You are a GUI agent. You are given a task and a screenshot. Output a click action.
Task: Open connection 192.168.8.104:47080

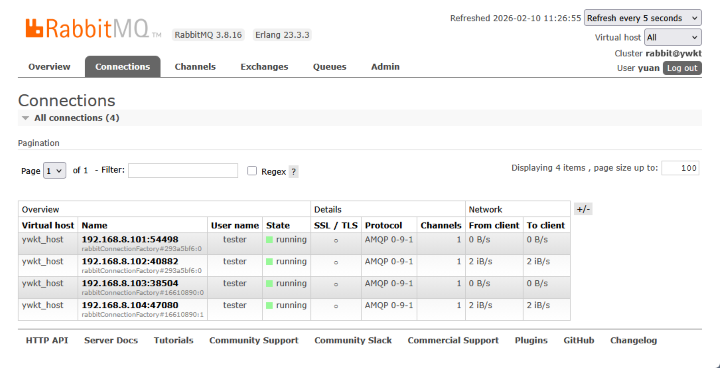tap(130, 305)
